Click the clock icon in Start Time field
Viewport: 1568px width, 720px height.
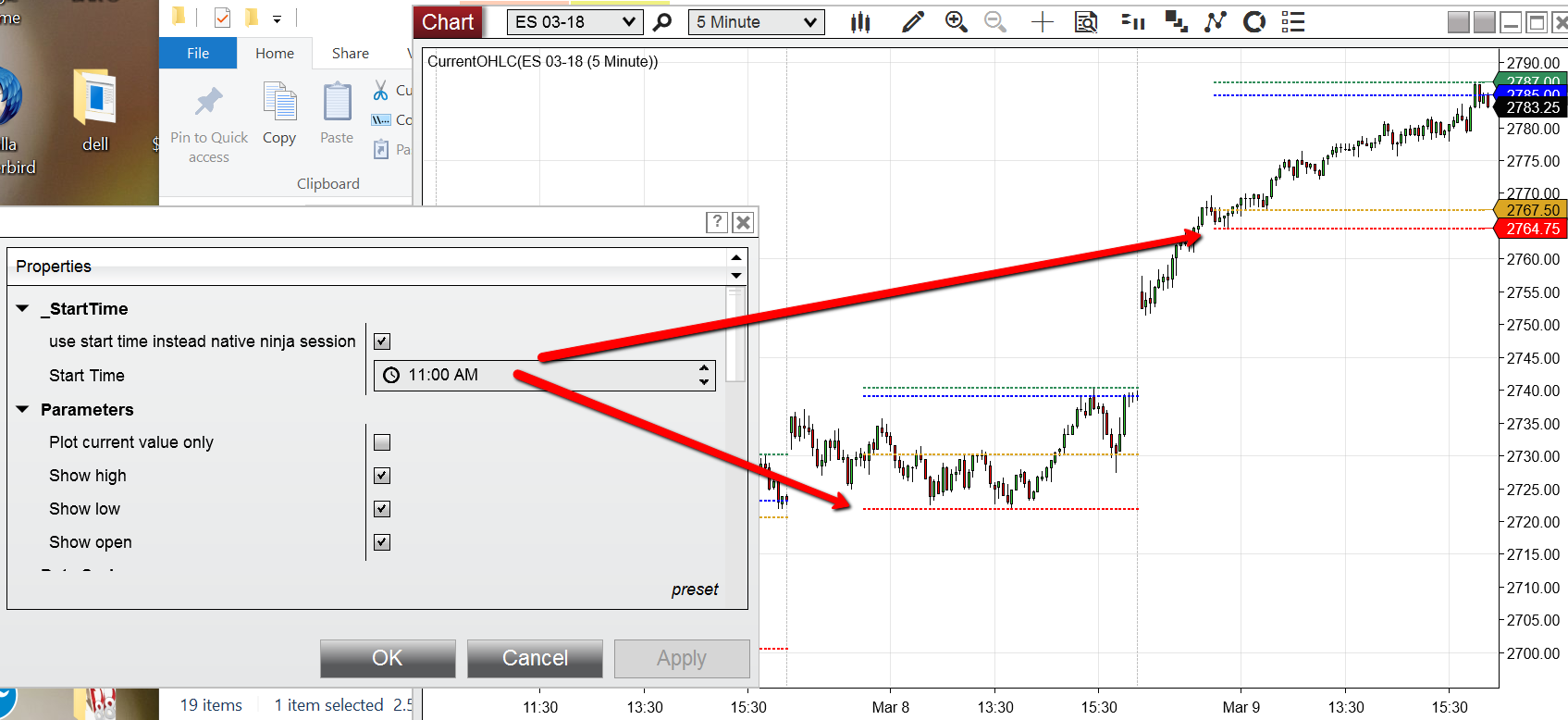tap(391, 375)
